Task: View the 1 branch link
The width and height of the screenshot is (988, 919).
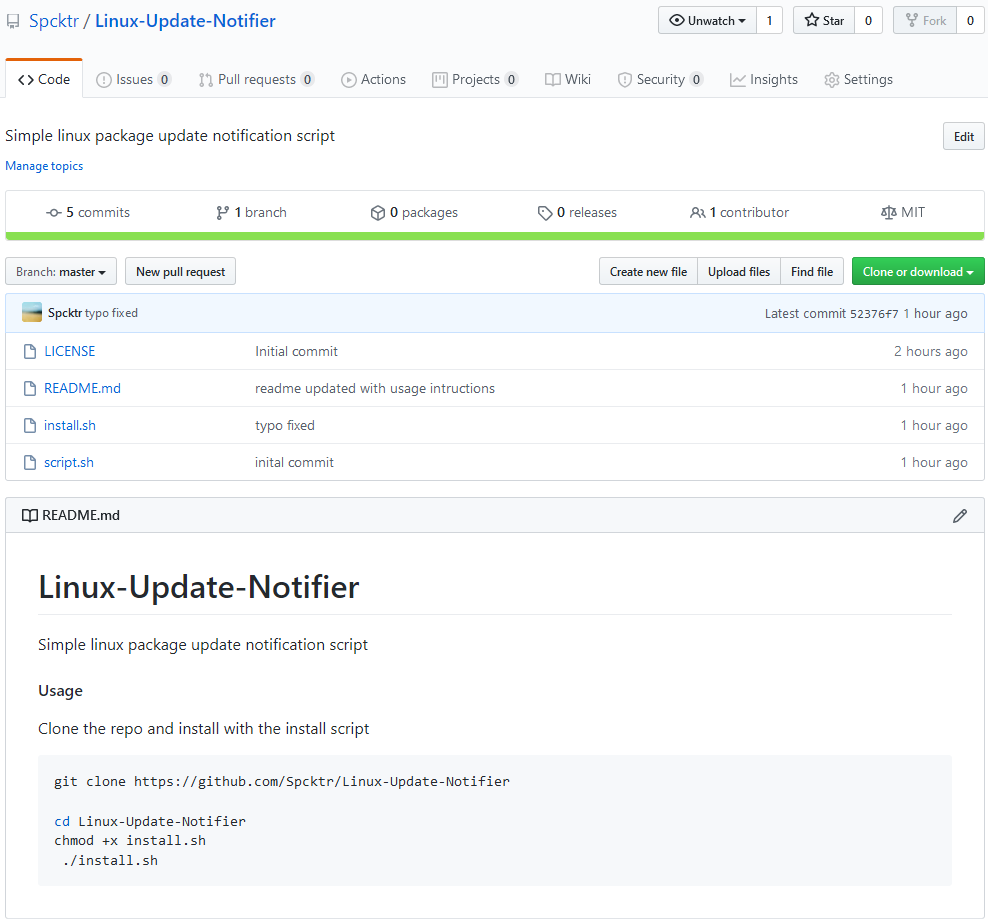Action: [x=251, y=213]
